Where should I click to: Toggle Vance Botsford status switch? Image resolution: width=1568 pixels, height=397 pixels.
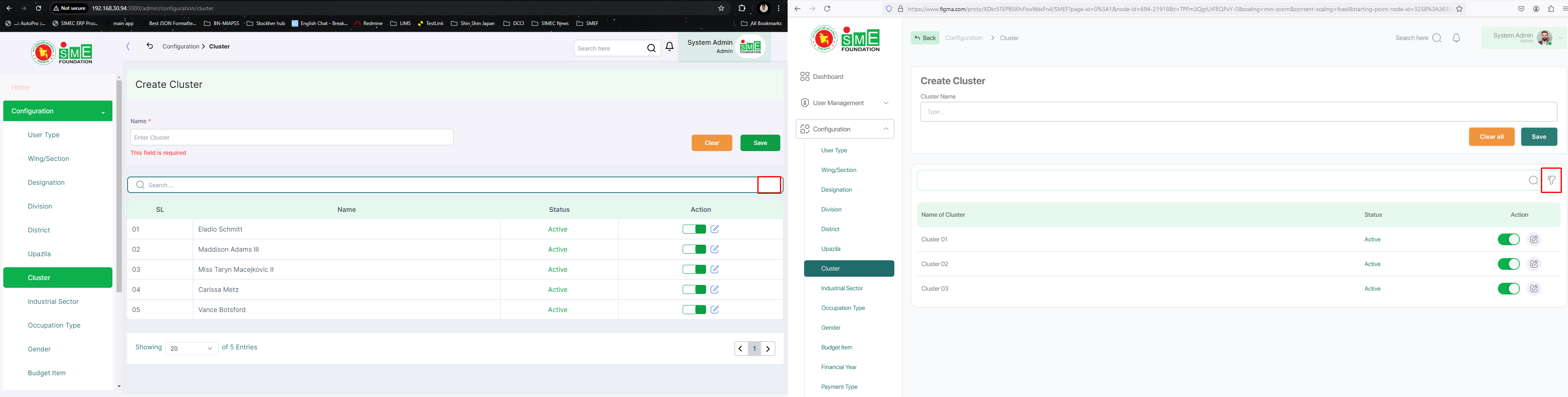pos(694,309)
